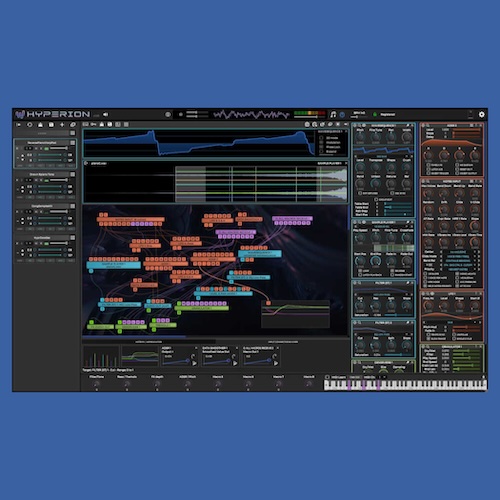Click the sample file icon beside wav name
The image size is (500, 500).
(x=86, y=163)
